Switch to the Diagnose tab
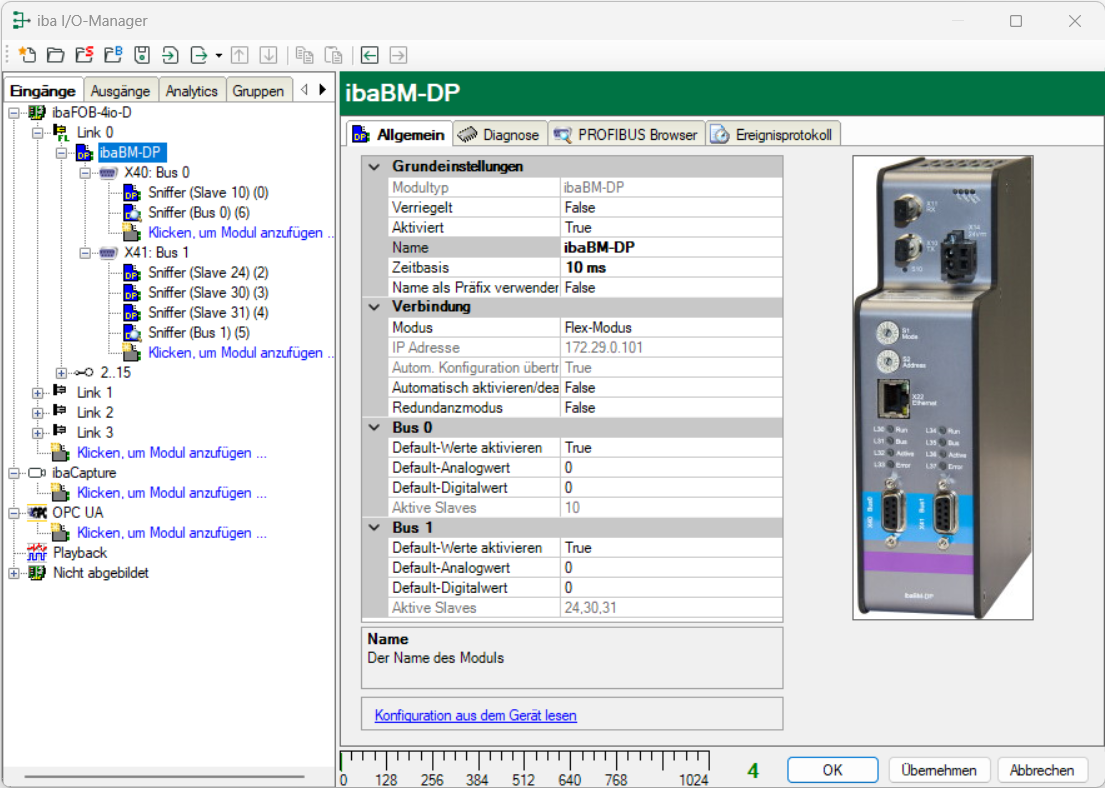Viewport: 1105px width, 788px height. tap(499, 135)
